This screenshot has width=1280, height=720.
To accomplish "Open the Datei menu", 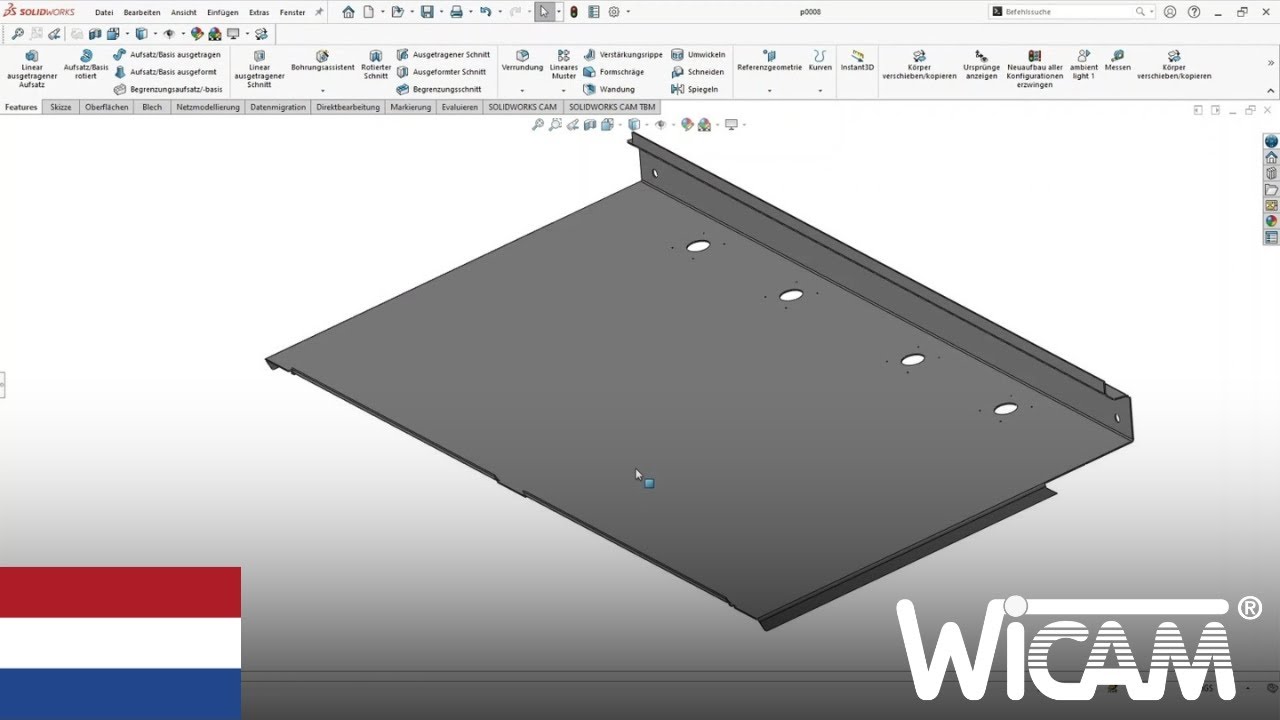I will 104,12.
